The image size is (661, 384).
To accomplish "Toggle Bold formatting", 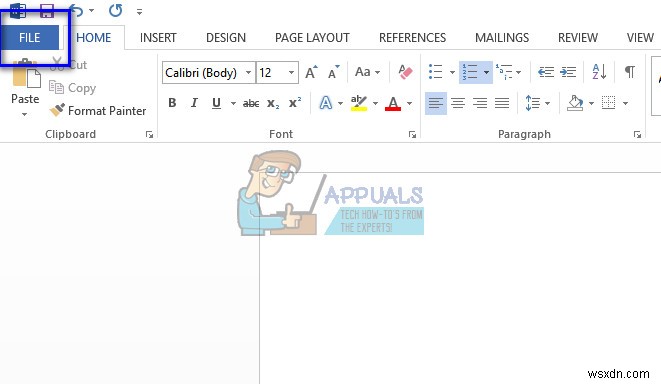I will [x=172, y=103].
